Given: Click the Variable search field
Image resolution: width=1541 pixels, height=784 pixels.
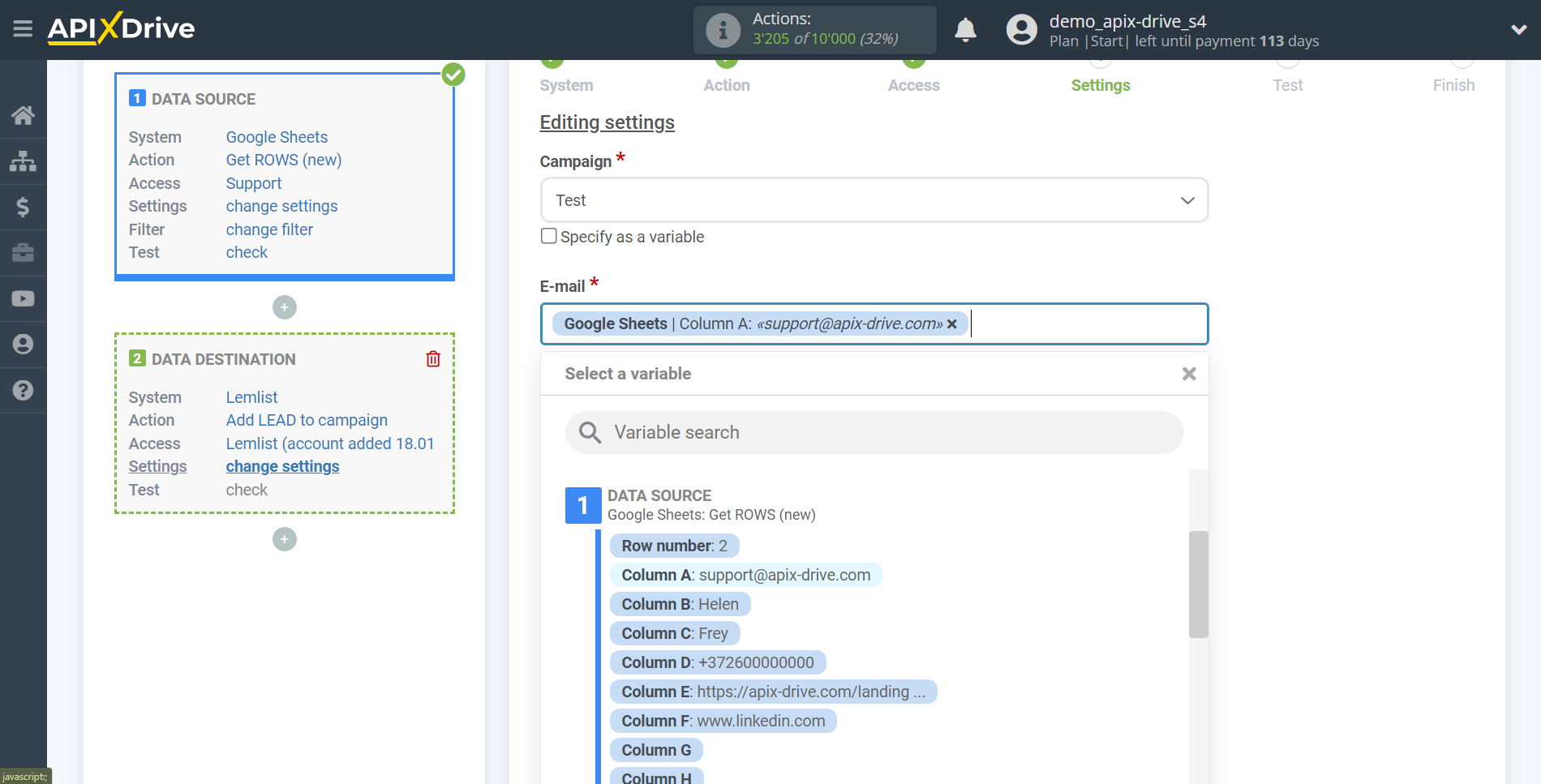Looking at the screenshot, I should 874,432.
